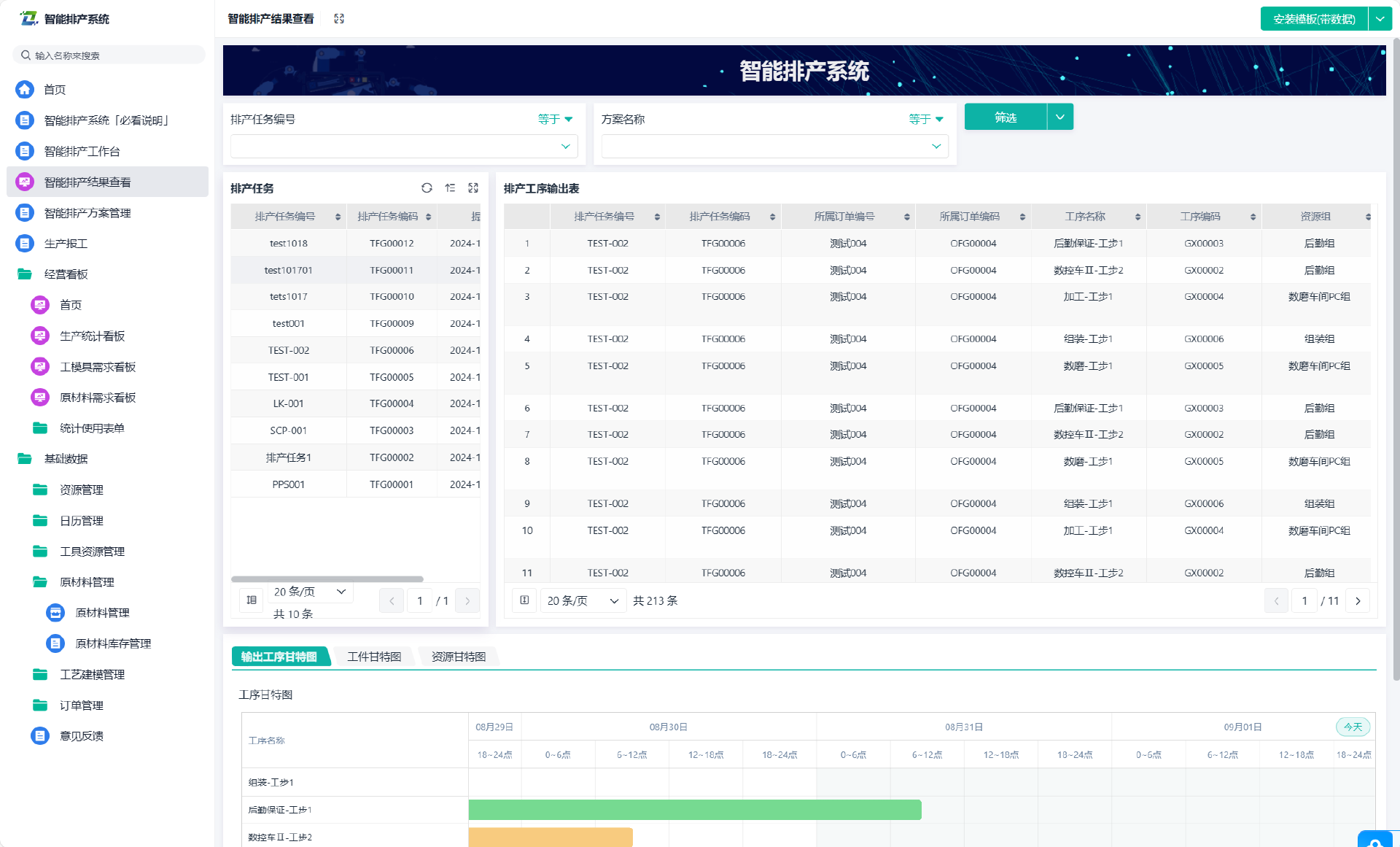Open the 首页 home icon in sidebar

(x=25, y=90)
